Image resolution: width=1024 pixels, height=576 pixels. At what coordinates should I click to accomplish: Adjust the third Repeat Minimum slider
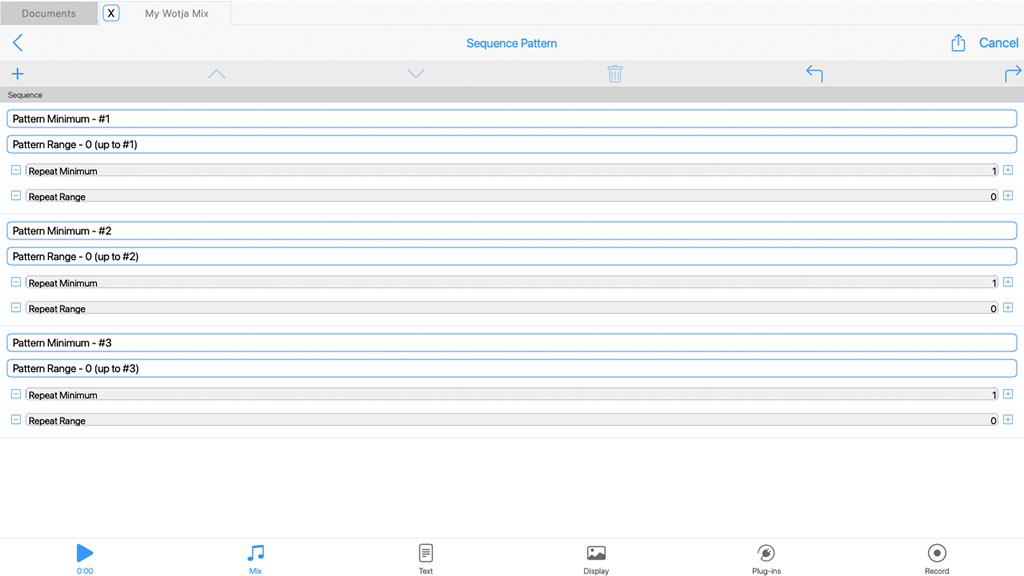(511, 395)
